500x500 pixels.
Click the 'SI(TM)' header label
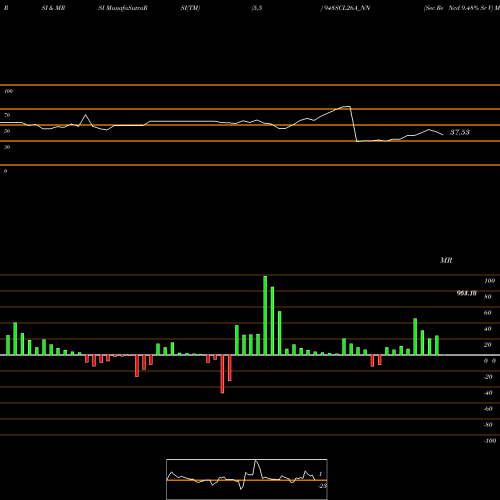(x=190, y=8)
